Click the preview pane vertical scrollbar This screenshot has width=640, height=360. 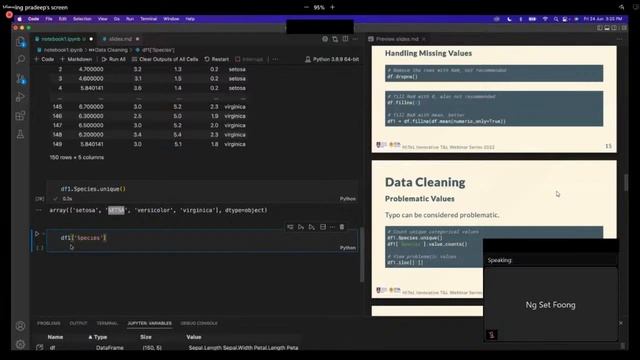tap(626, 182)
